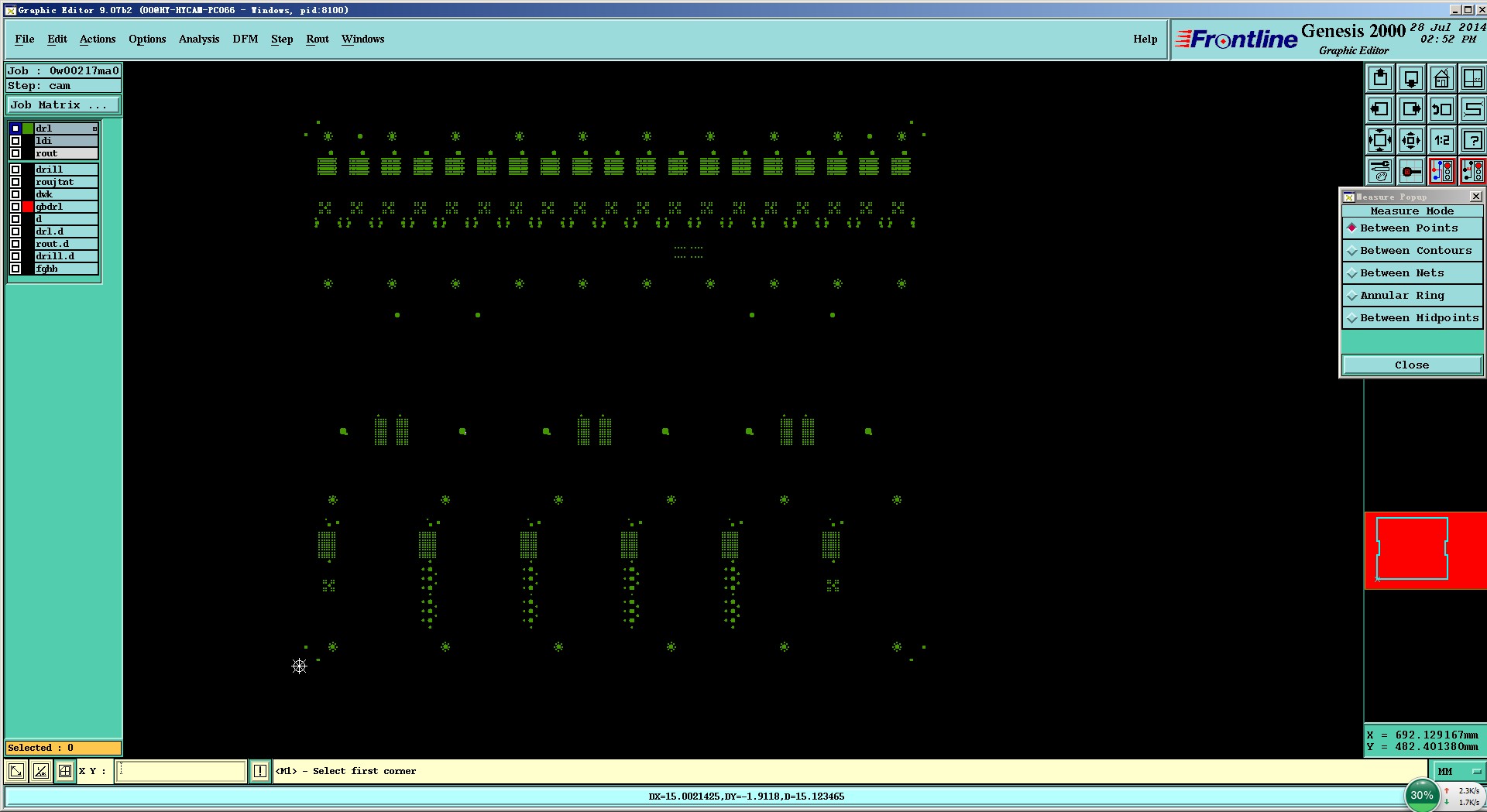Click the red panel overview thumbnail
The width and height of the screenshot is (1487, 812).
[1425, 550]
